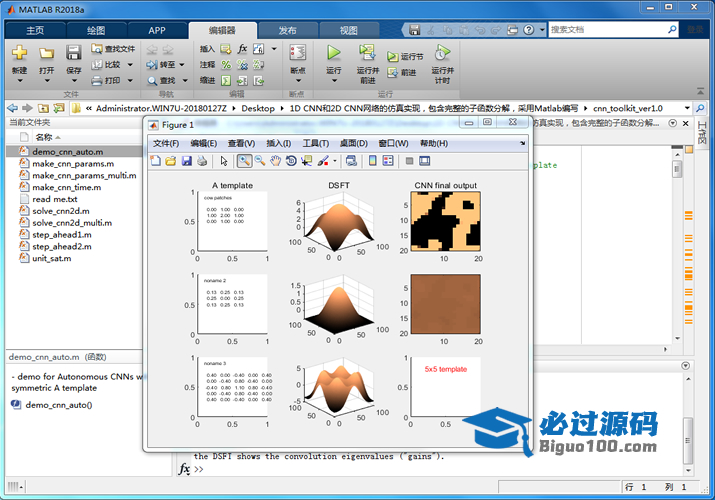Select the Edit Plot arrow tool in Figure 1

coord(224,160)
